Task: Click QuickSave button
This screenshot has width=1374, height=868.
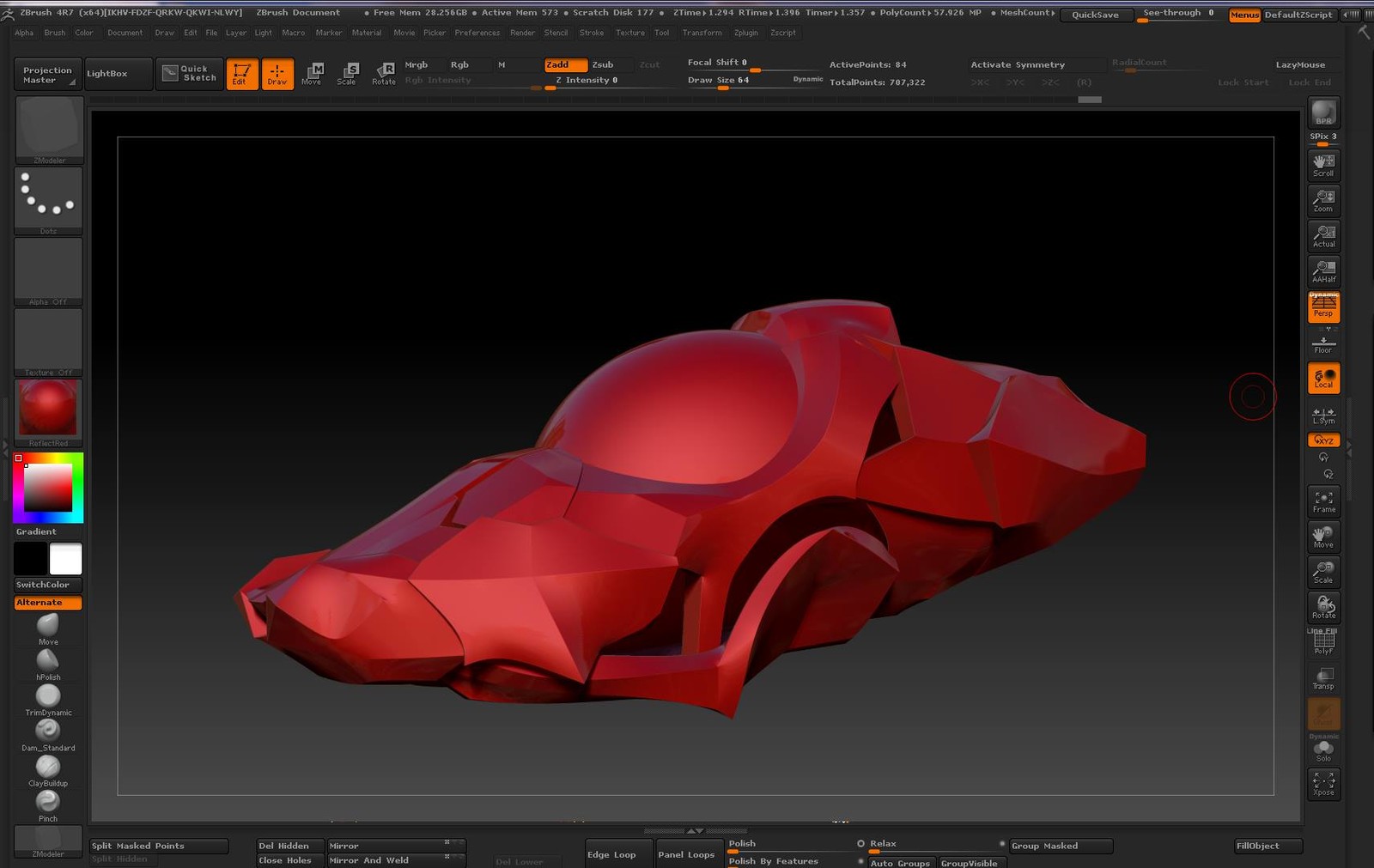Action: [x=1095, y=15]
